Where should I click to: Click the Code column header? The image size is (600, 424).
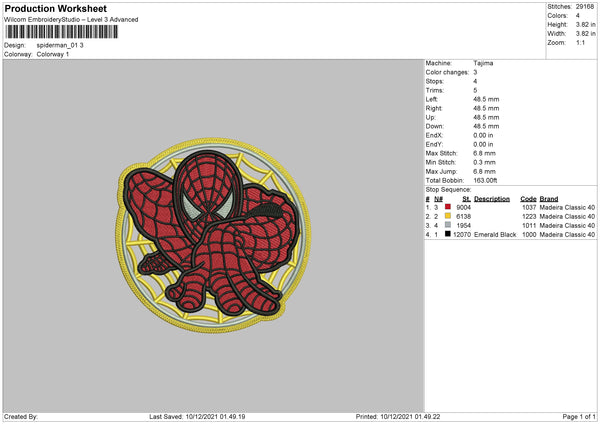click(528, 198)
